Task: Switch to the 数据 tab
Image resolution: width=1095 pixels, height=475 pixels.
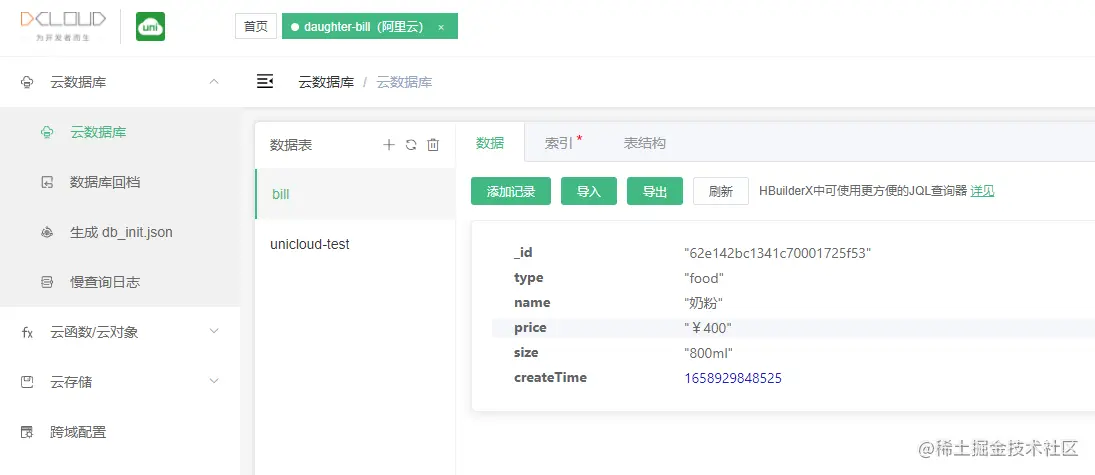Action: pyautogui.click(x=490, y=142)
